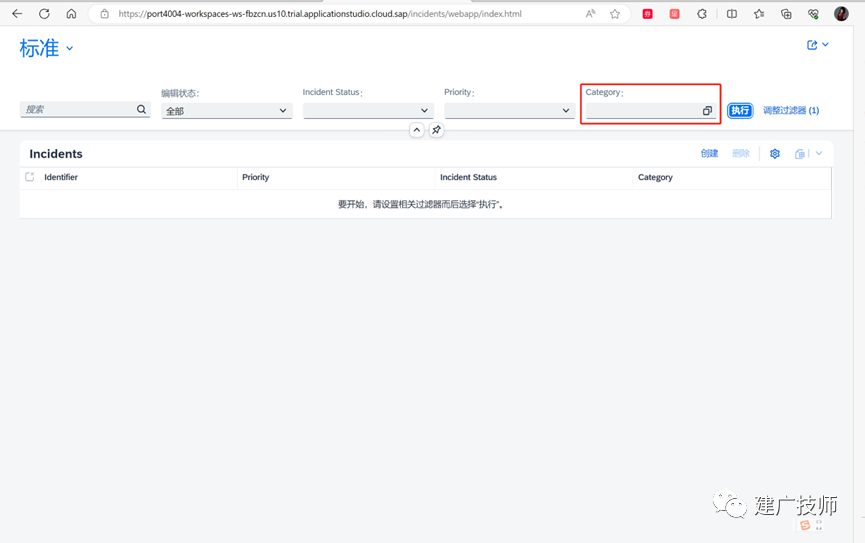Open browser collections icon
This screenshot has height=543, width=865.
click(x=786, y=14)
